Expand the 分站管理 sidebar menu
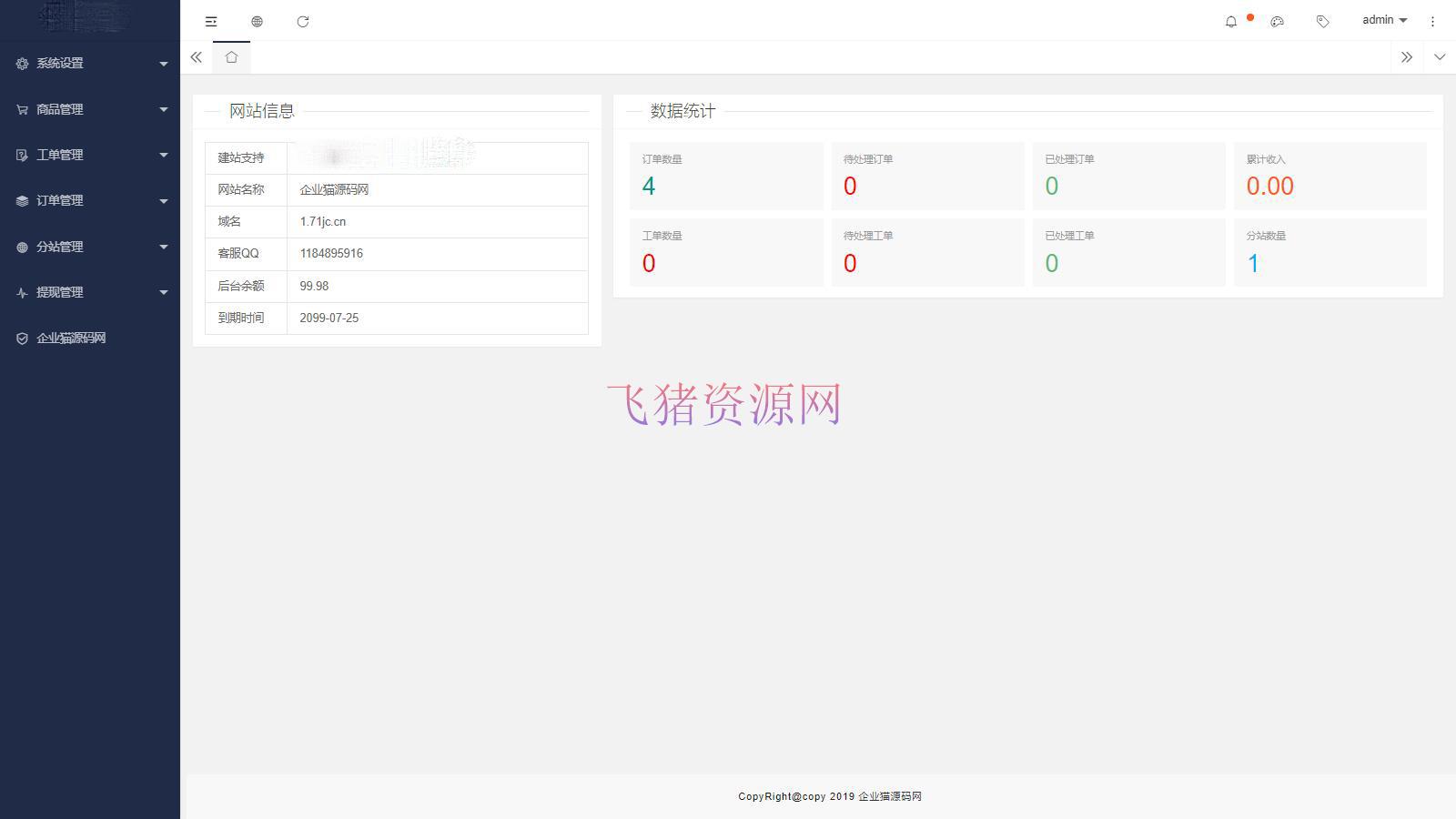 coord(90,247)
